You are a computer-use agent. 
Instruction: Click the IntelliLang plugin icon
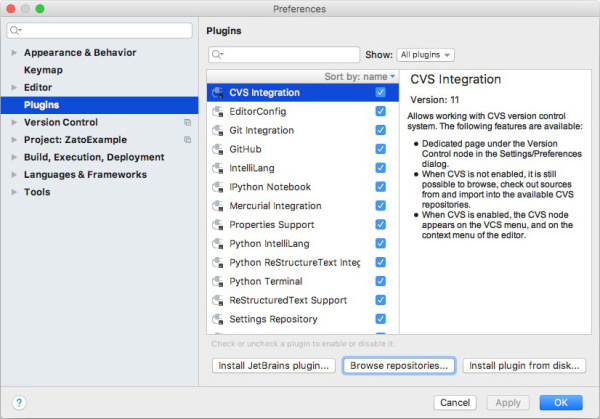tap(218, 168)
